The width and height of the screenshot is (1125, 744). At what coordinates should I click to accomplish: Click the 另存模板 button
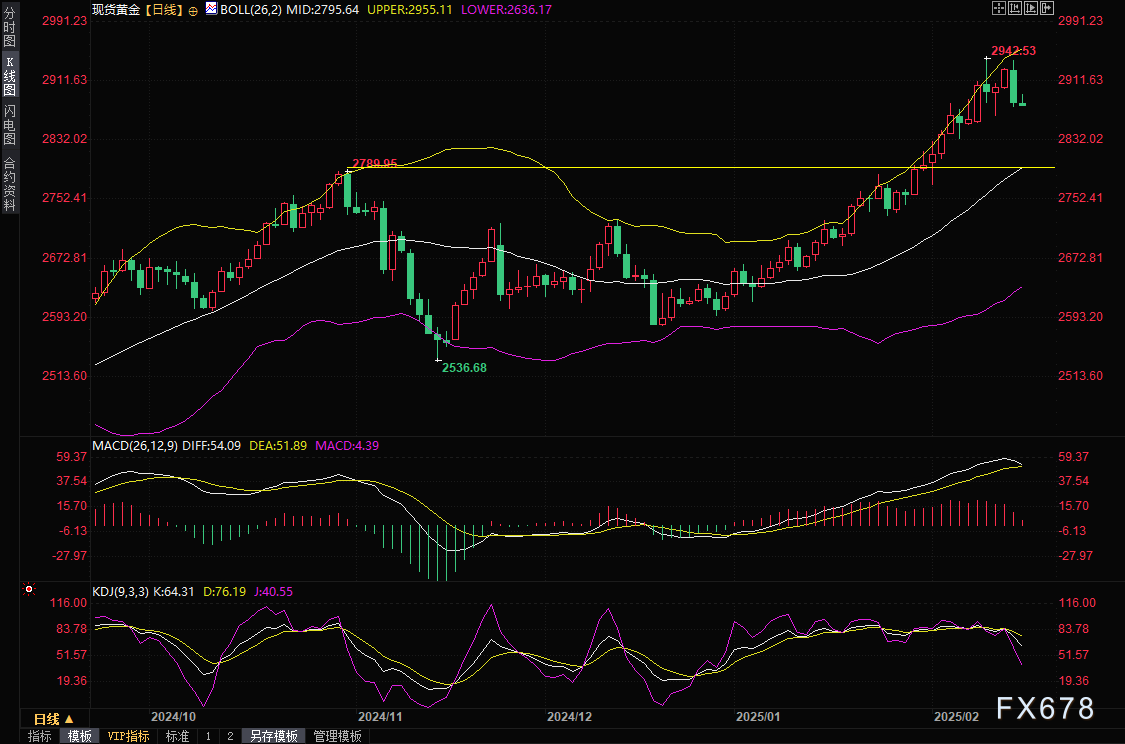pos(274,736)
